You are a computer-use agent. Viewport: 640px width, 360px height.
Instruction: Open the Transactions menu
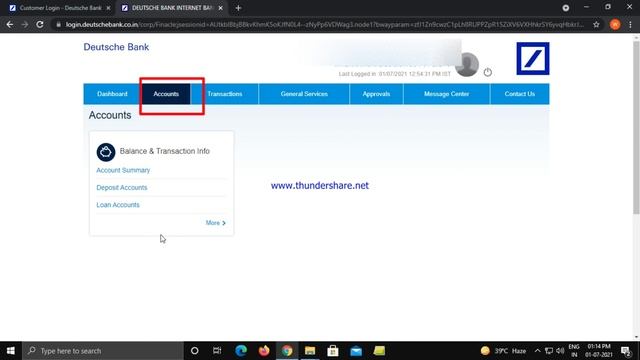[x=224, y=94]
